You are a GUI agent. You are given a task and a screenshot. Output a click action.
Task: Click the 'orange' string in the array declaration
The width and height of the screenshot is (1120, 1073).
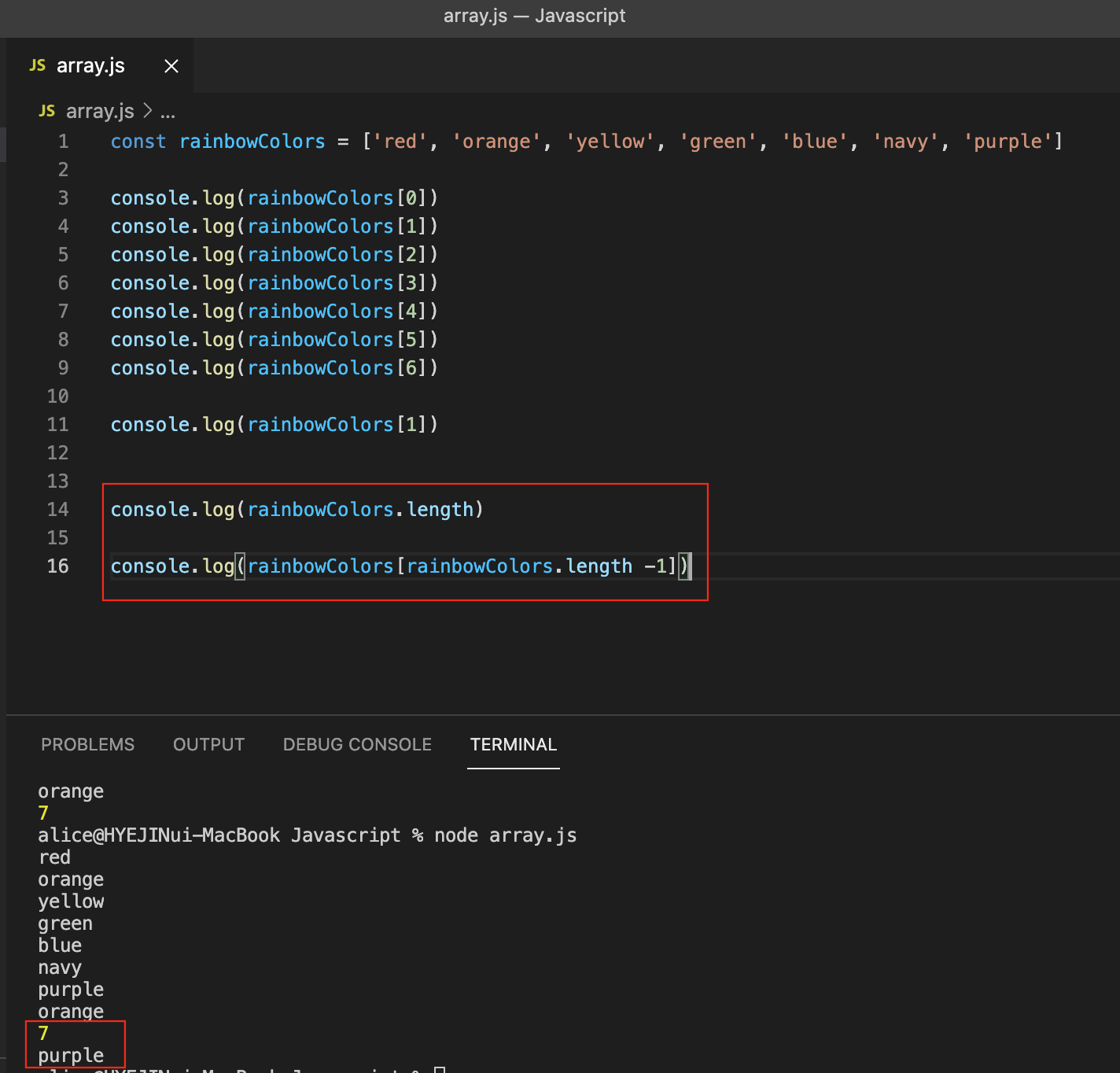point(496,142)
